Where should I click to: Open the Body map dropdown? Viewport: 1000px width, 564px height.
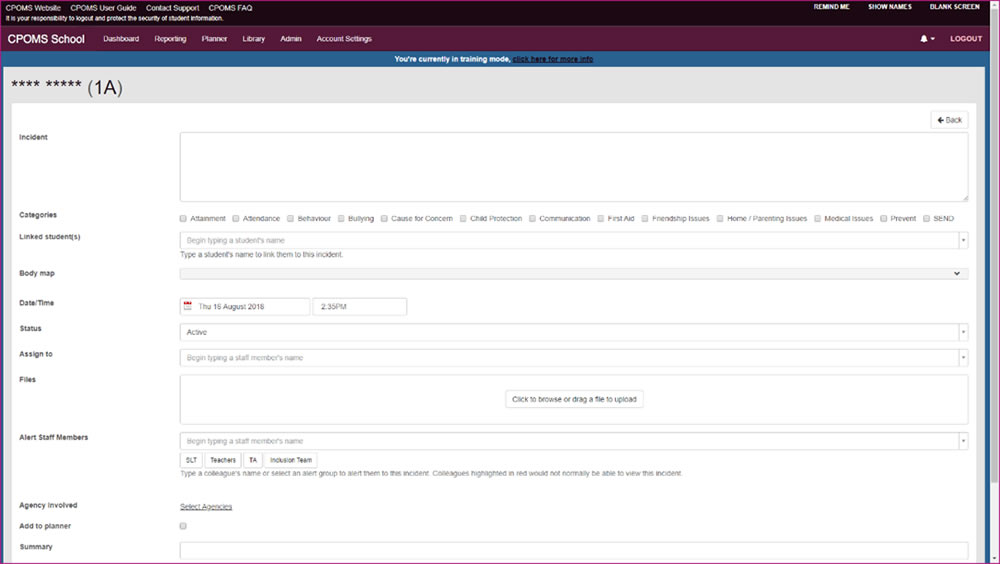click(x=574, y=273)
